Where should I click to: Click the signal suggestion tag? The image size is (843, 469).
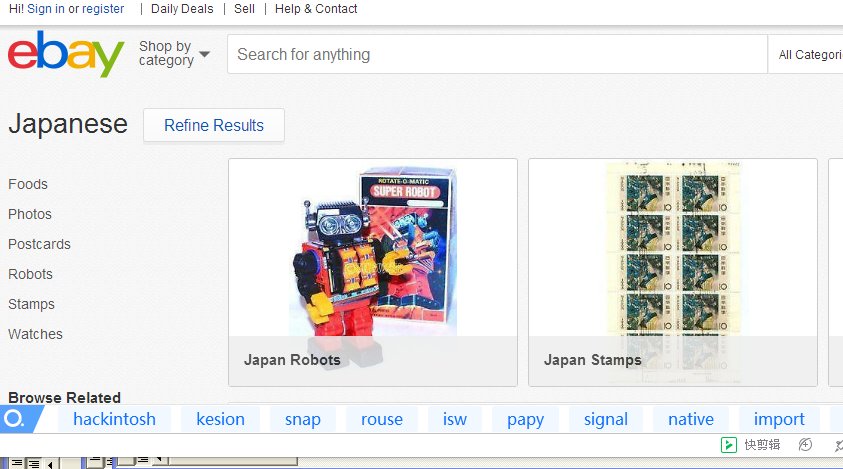(x=606, y=419)
